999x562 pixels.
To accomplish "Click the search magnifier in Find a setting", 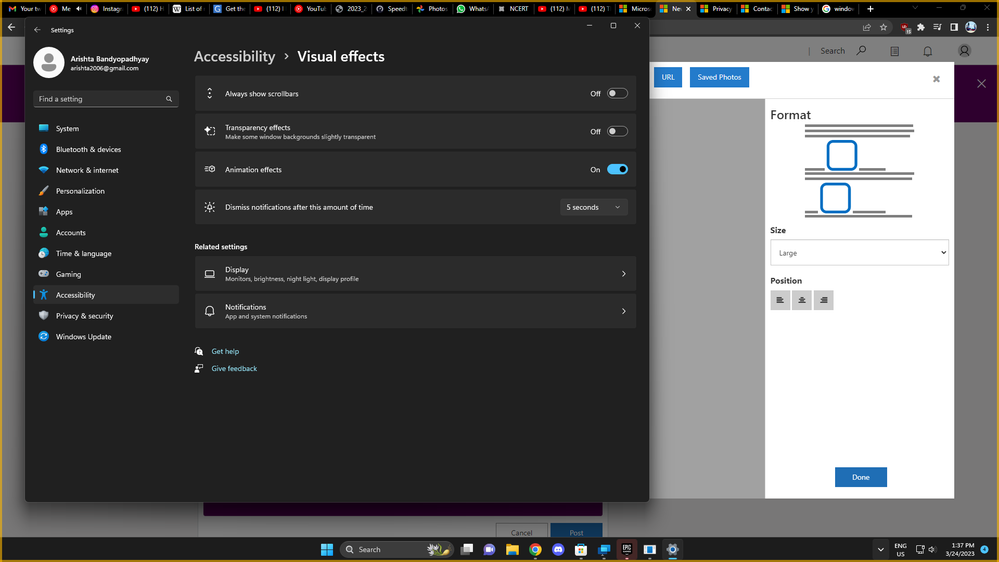I will (169, 99).
